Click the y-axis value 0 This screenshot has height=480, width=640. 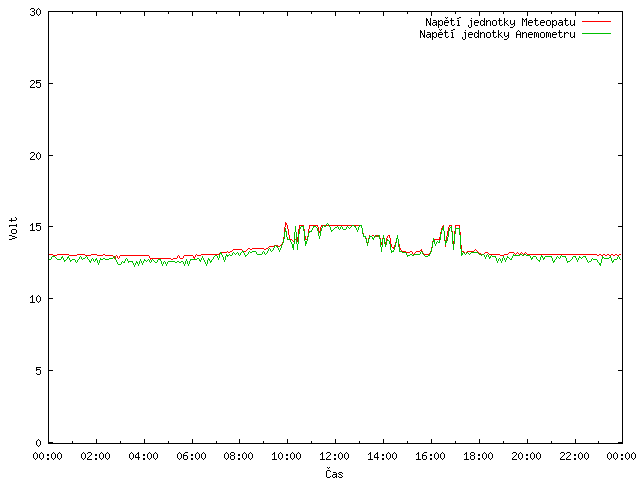tap(38, 443)
